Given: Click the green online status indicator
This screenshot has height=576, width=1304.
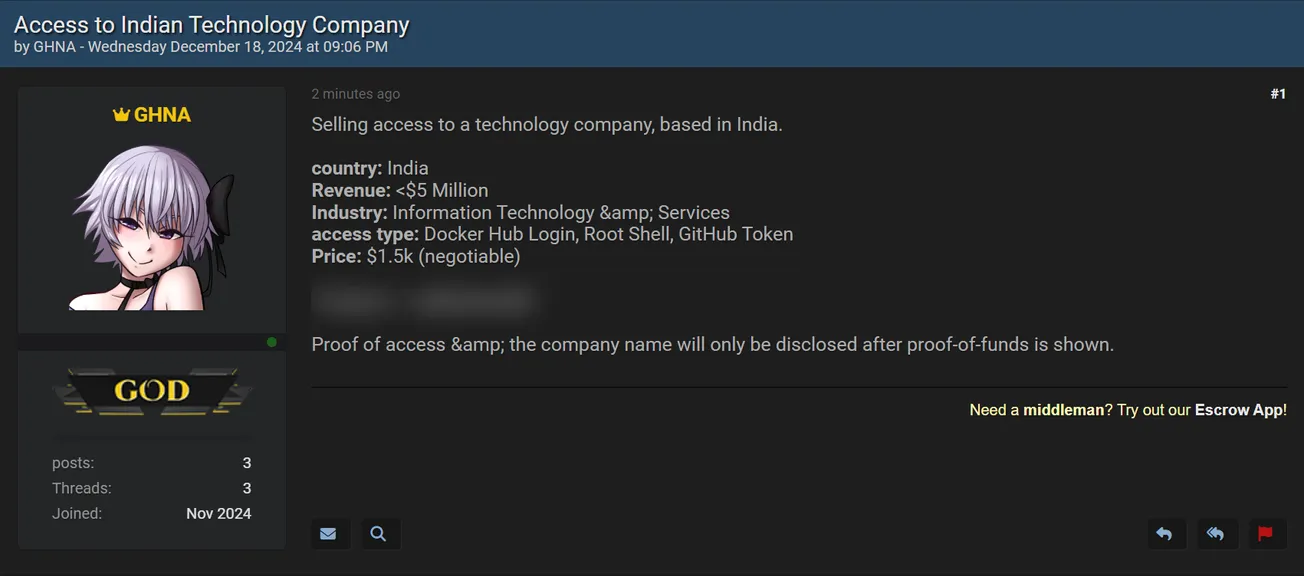Looking at the screenshot, I should 272,342.
